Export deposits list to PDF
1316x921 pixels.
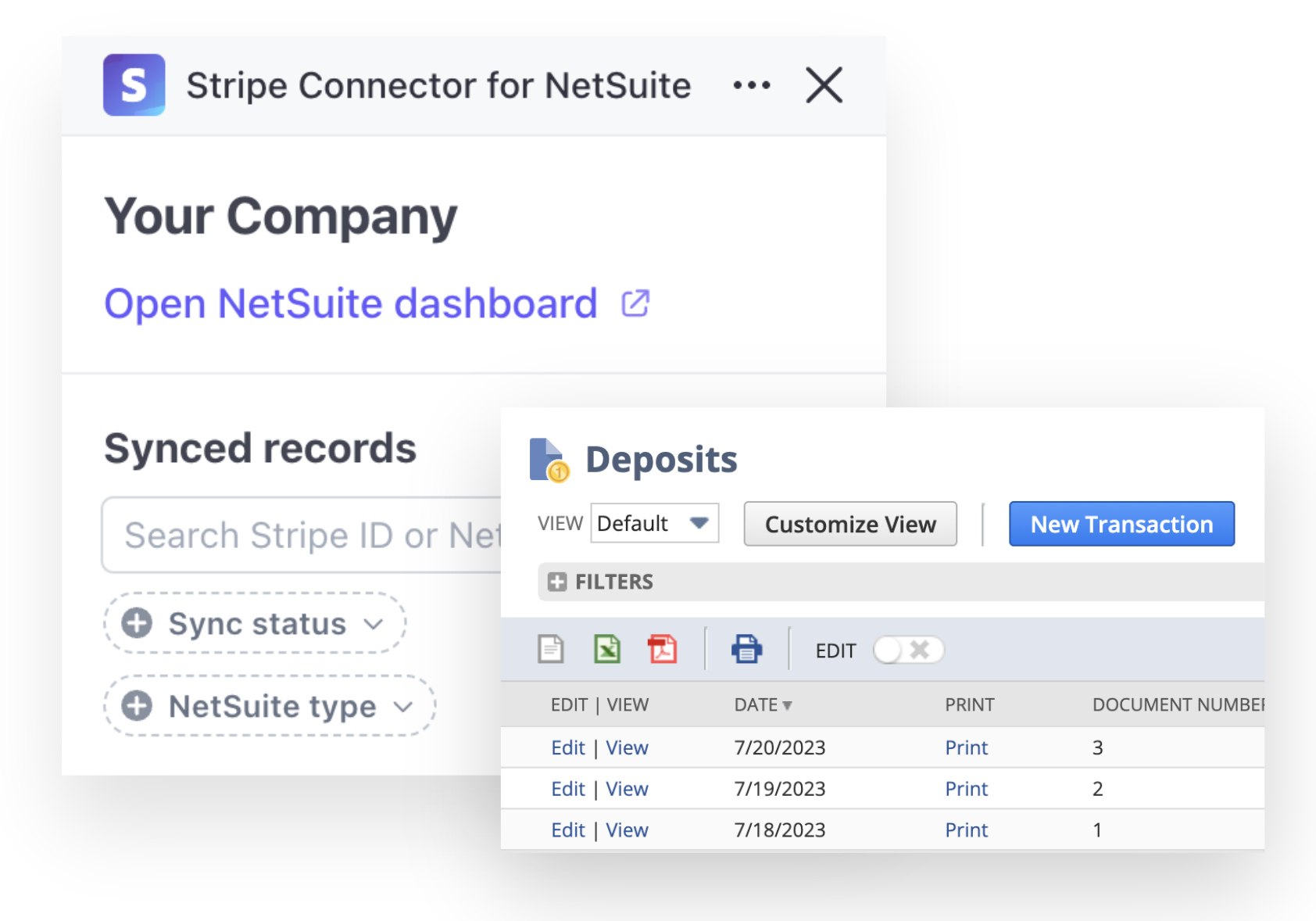661,649
